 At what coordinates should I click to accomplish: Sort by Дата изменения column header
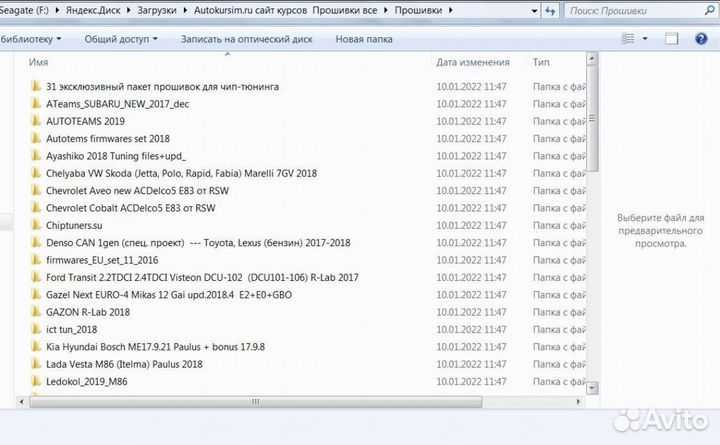pyautogui.click(x=473, y=62)
